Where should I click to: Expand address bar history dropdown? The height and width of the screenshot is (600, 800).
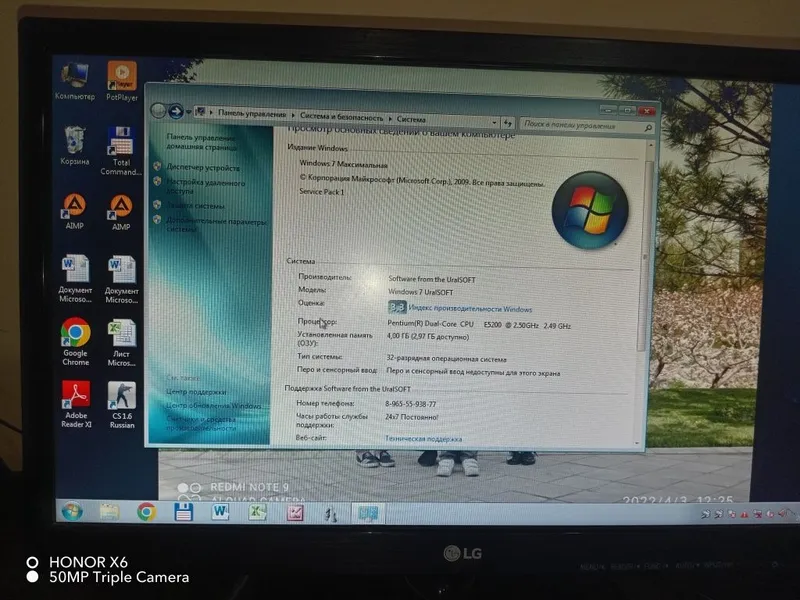click(x=494, y=122)
